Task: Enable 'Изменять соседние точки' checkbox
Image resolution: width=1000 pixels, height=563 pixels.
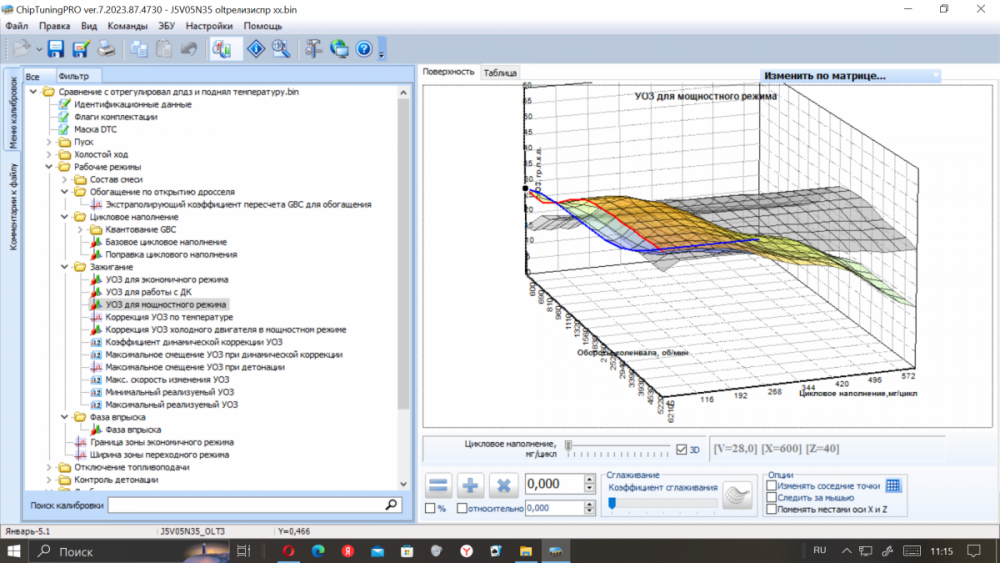Action: click(771, 486)
